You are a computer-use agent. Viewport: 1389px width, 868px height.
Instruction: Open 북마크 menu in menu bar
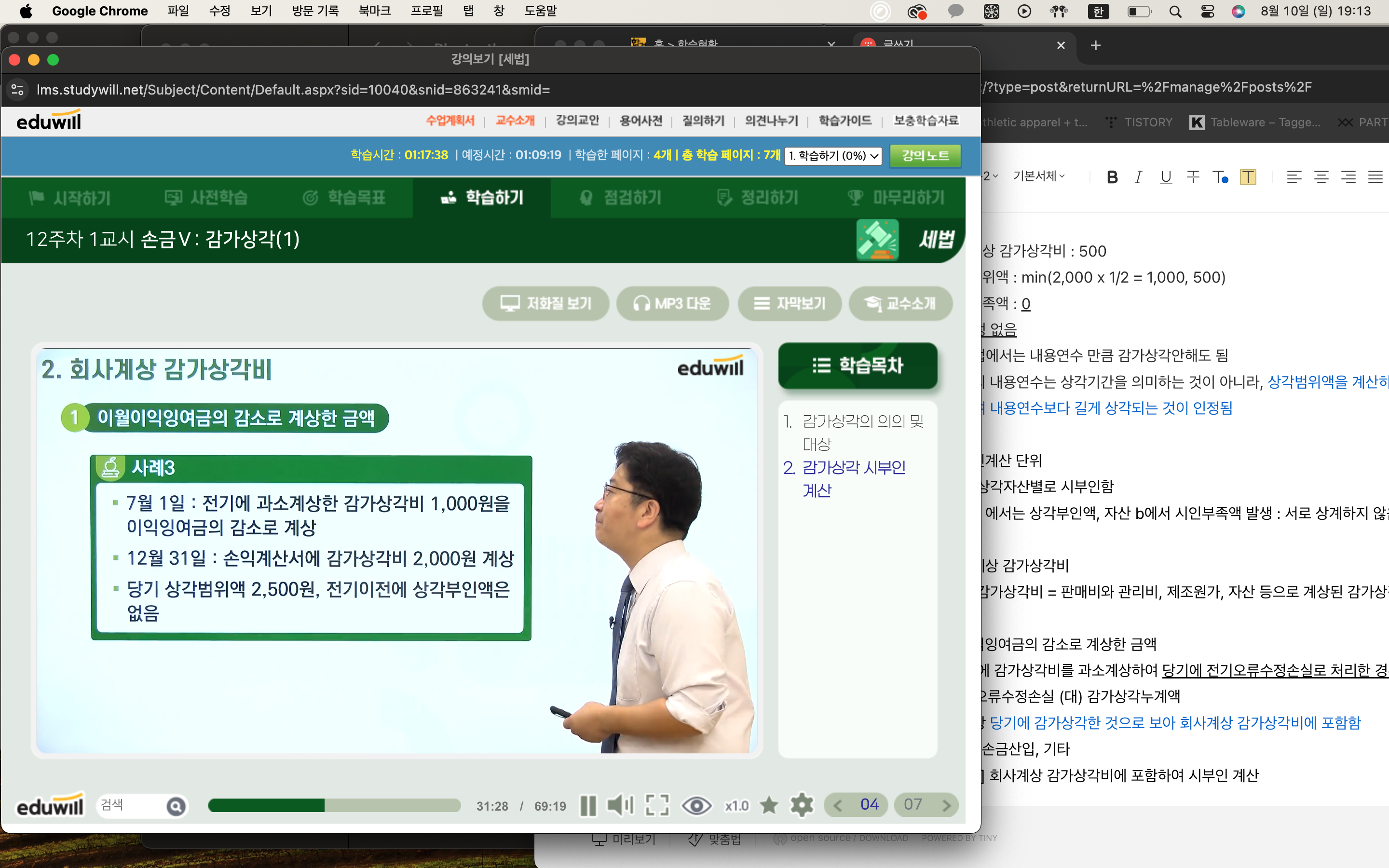[x=374, y=11]
